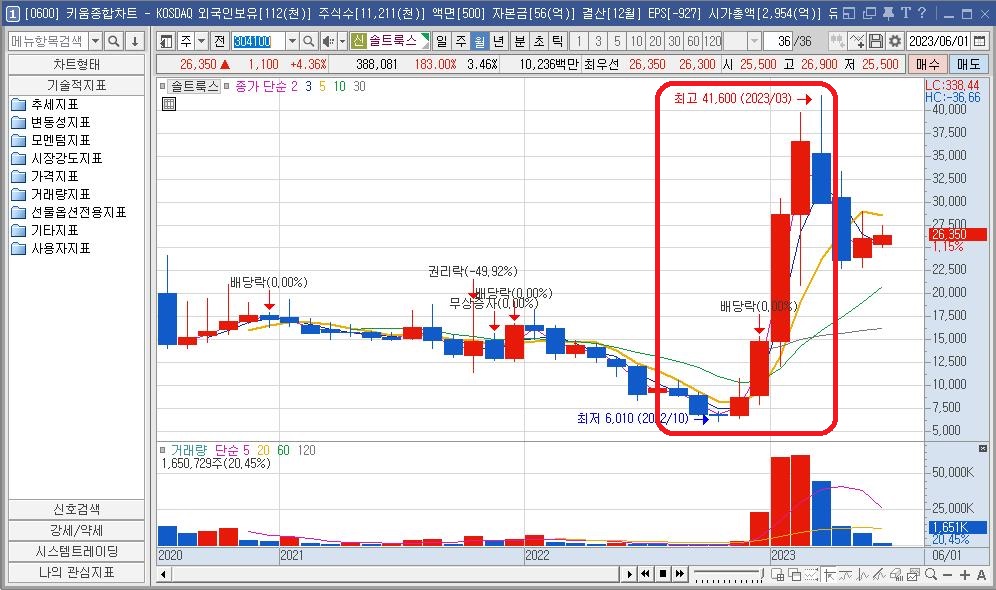996x590 pixels.
Task: Click the speaker sound icon
Action: click(x=327, y=41)
